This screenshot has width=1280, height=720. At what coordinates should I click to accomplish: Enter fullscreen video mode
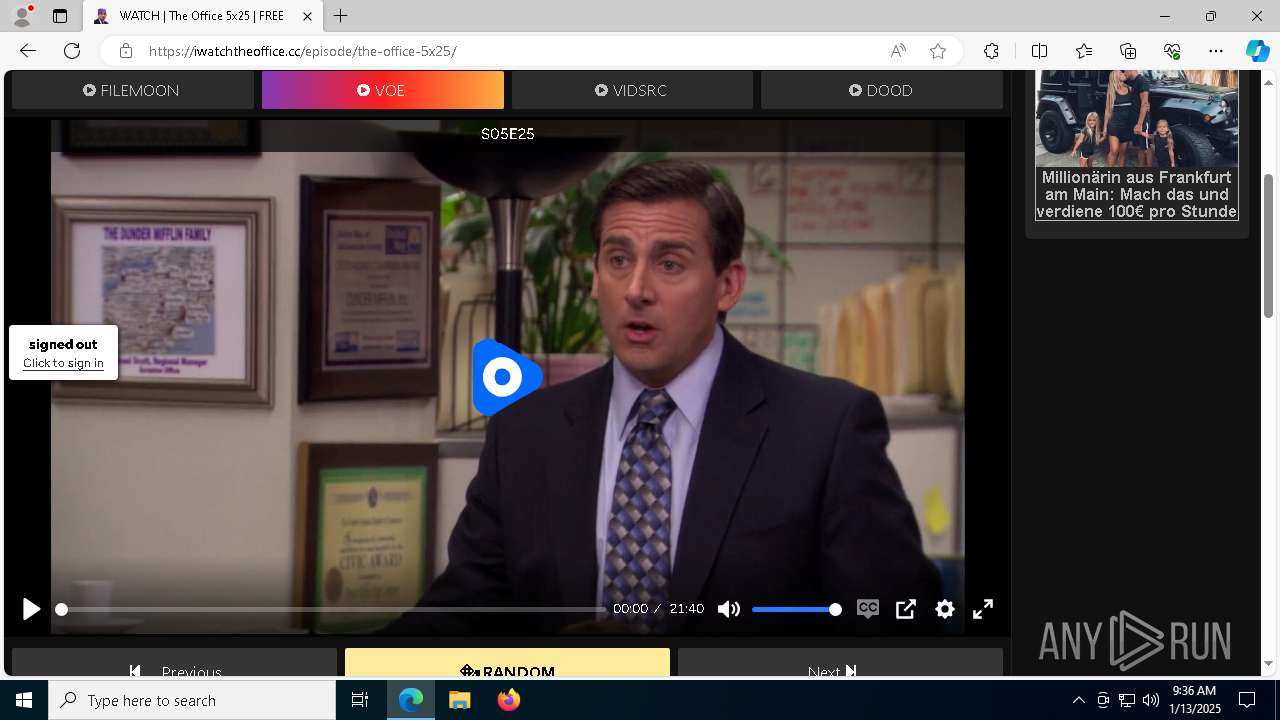point(983,609)
